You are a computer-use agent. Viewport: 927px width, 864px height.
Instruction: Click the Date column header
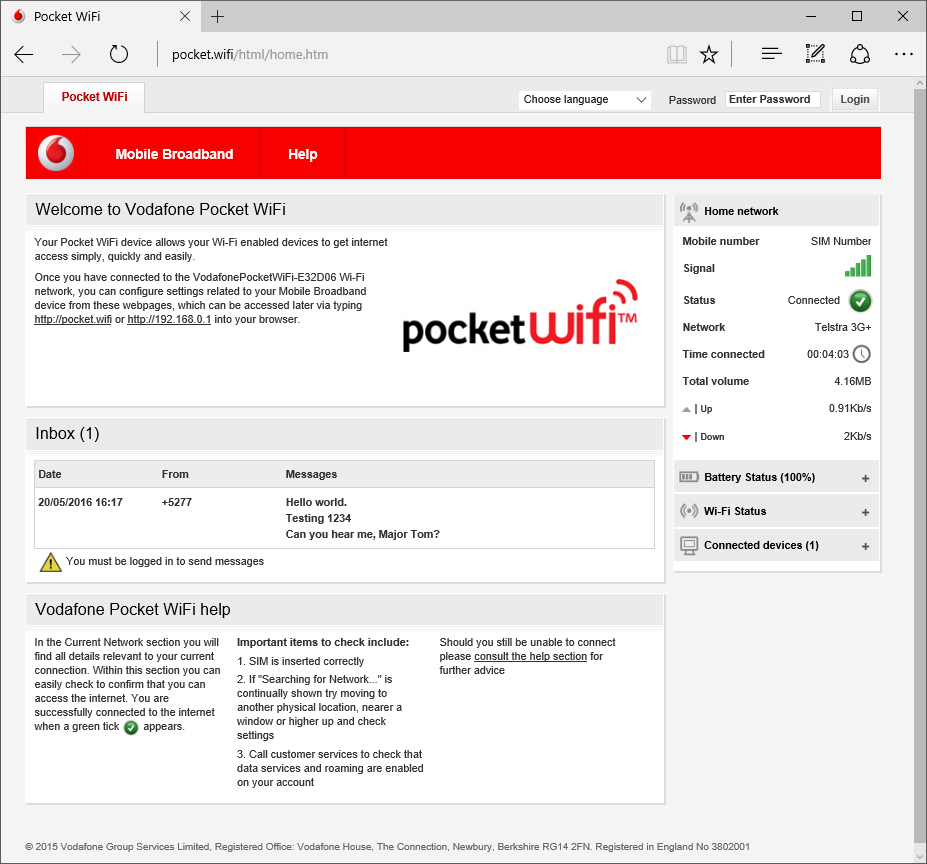pos(50,474)
